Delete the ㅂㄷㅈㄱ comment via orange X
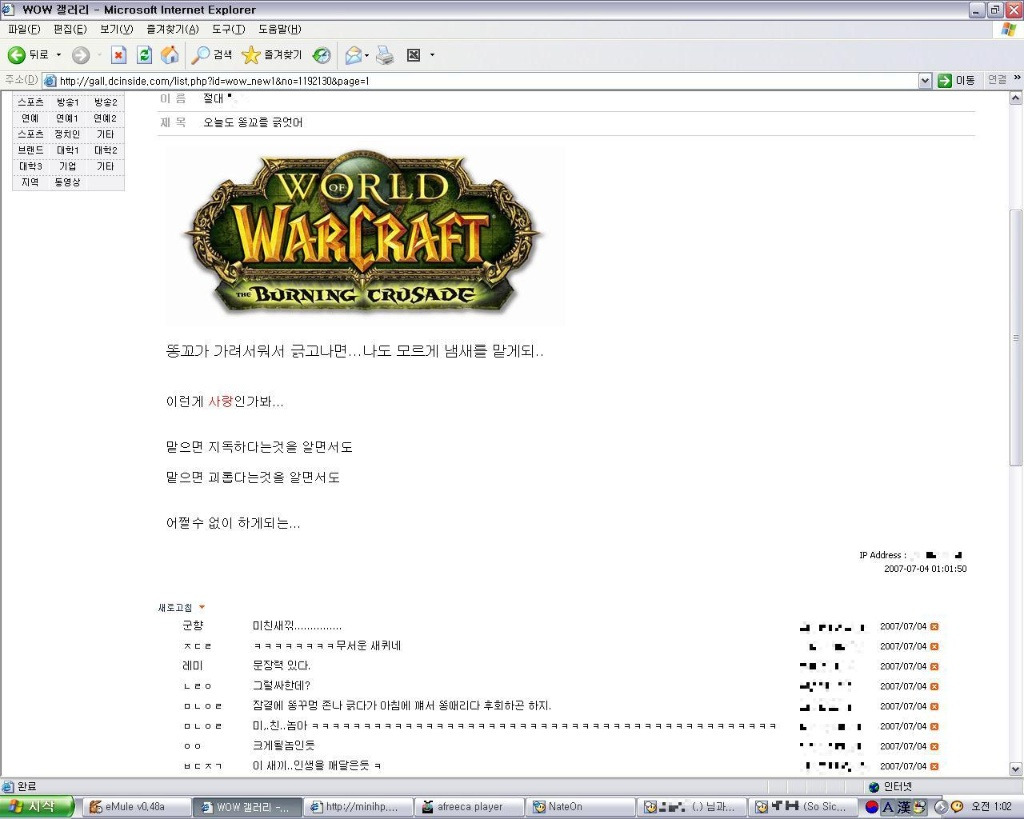Image resolution: width=1024 pixels, height=819 pixels. pyautogui.click(x=935, y=766)
